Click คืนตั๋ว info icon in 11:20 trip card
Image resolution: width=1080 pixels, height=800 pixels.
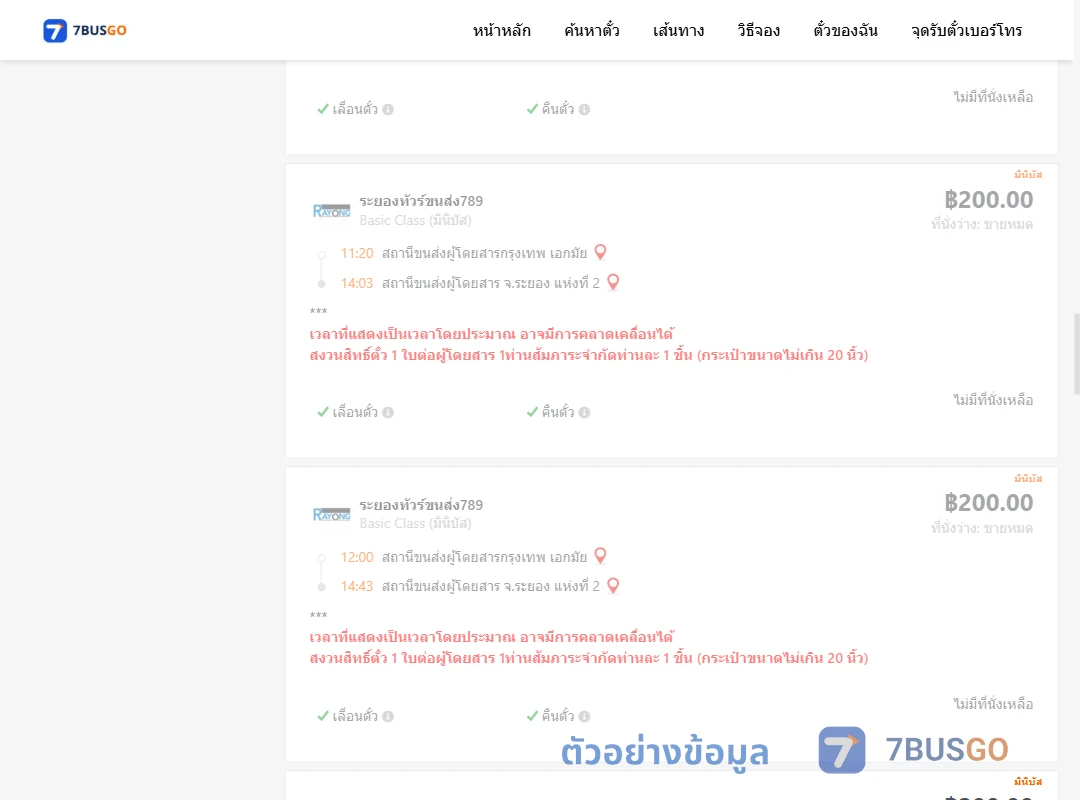click(584, 412)
